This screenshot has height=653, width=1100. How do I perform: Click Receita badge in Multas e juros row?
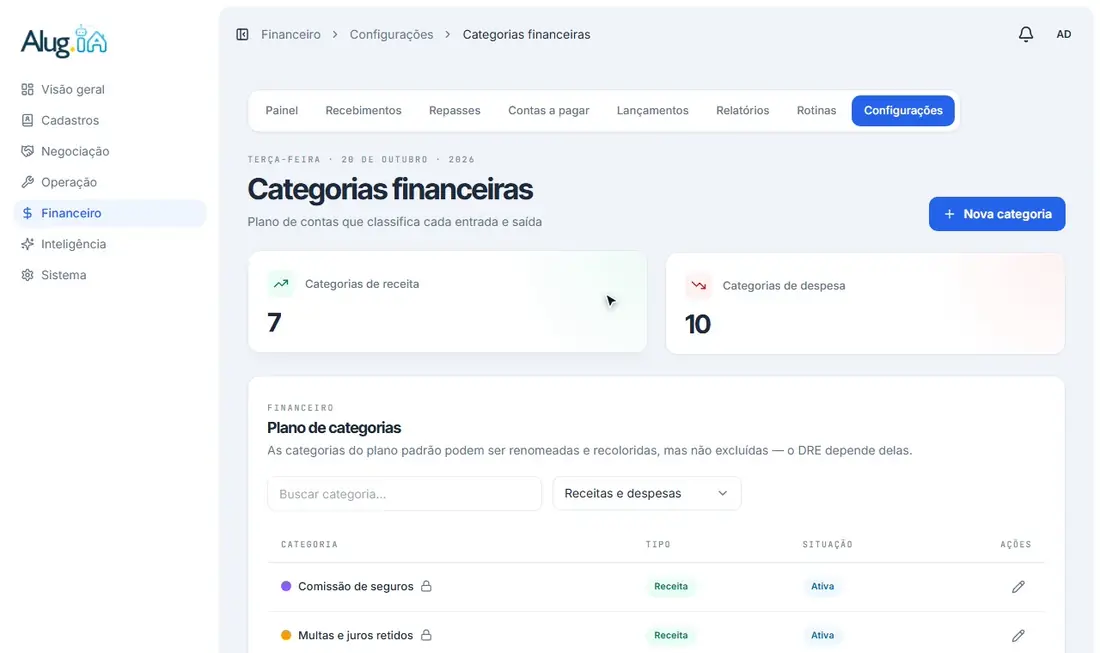click(x=671, y=635)
